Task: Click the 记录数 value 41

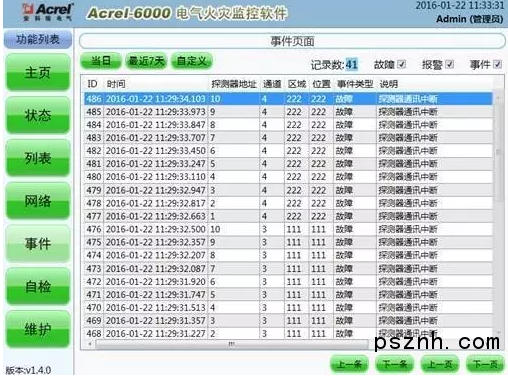Action: click(351, 64)
